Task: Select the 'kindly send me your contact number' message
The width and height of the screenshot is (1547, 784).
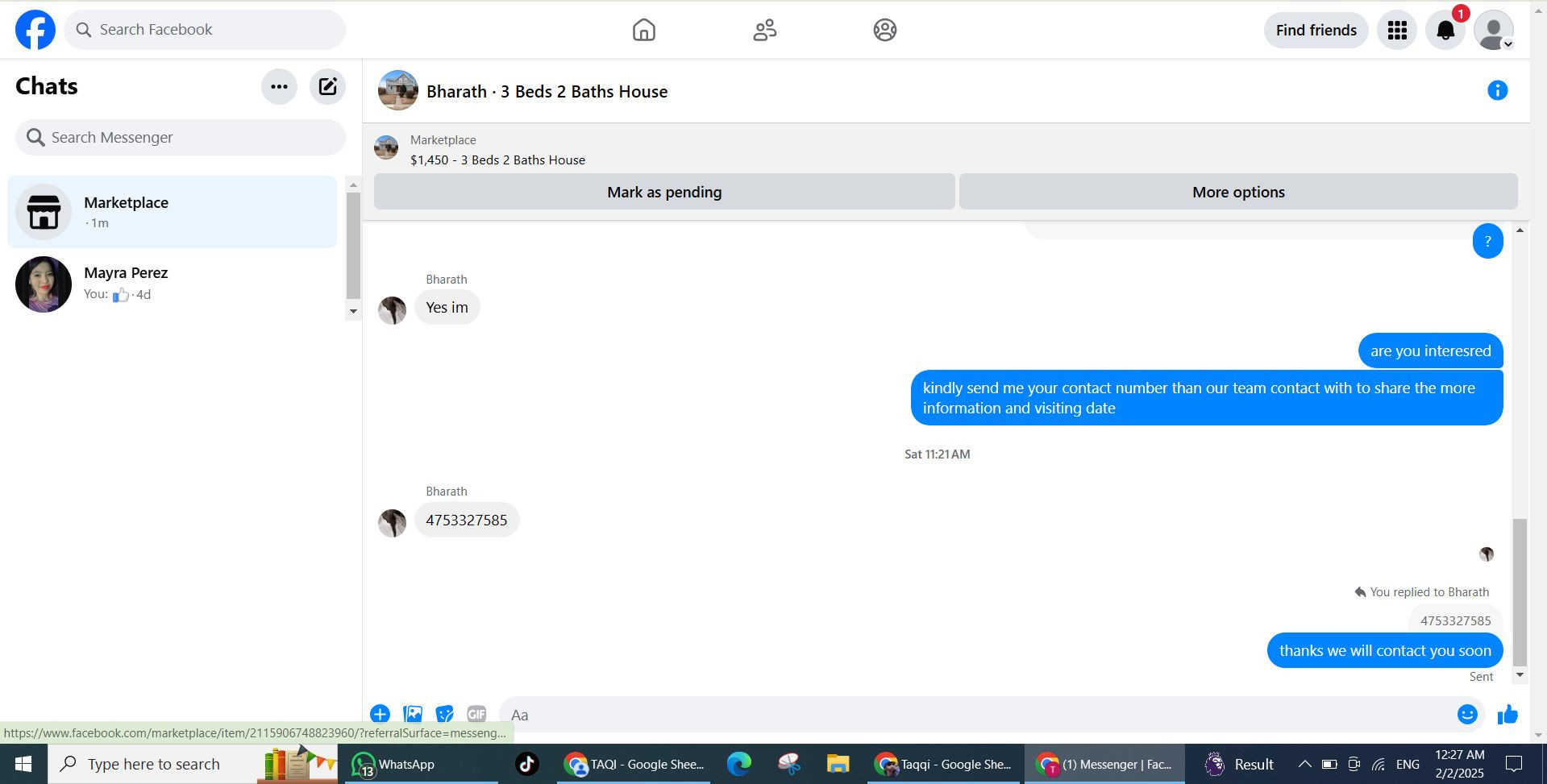Action: (x=1207, y=398)
